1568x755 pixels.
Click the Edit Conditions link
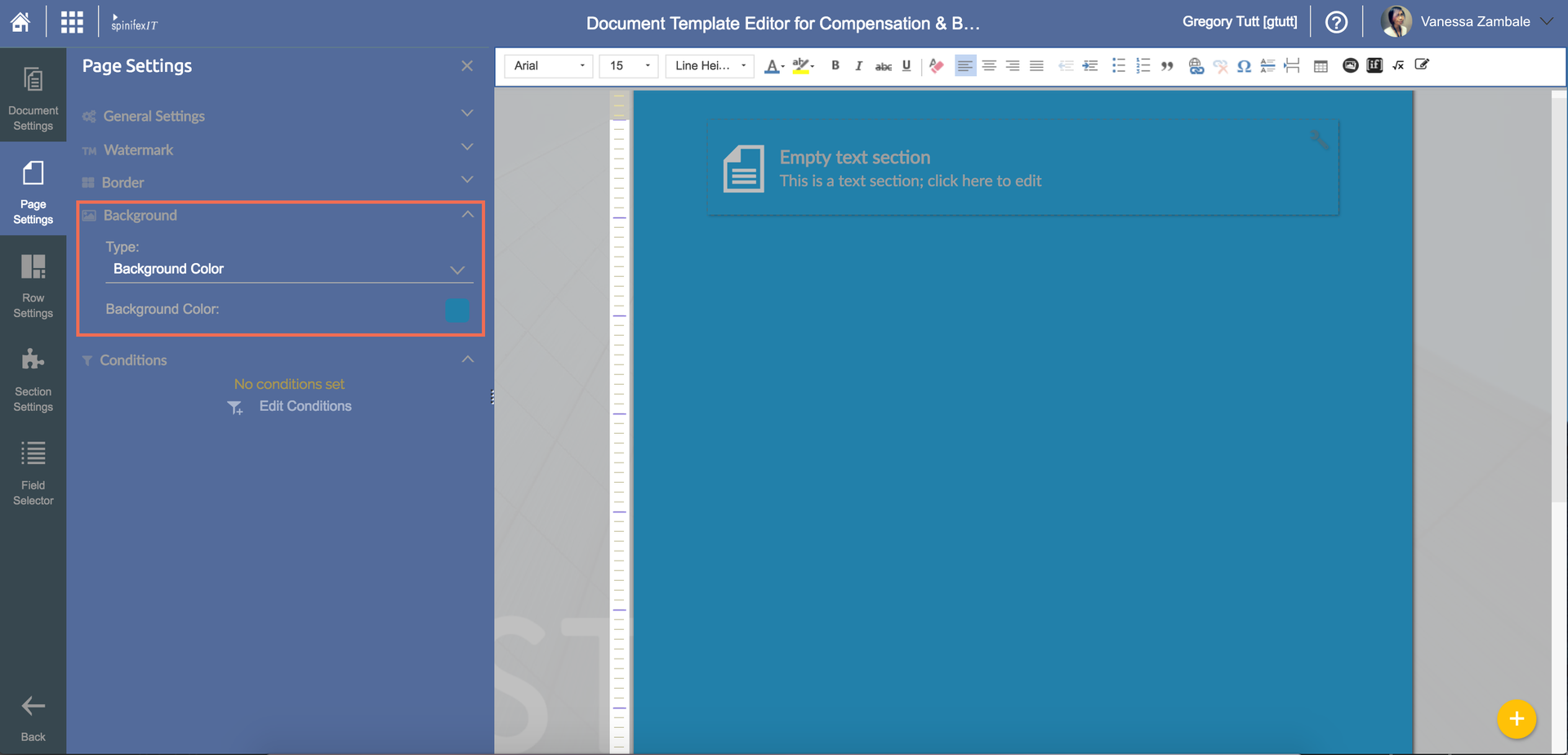tap(305, 406)
